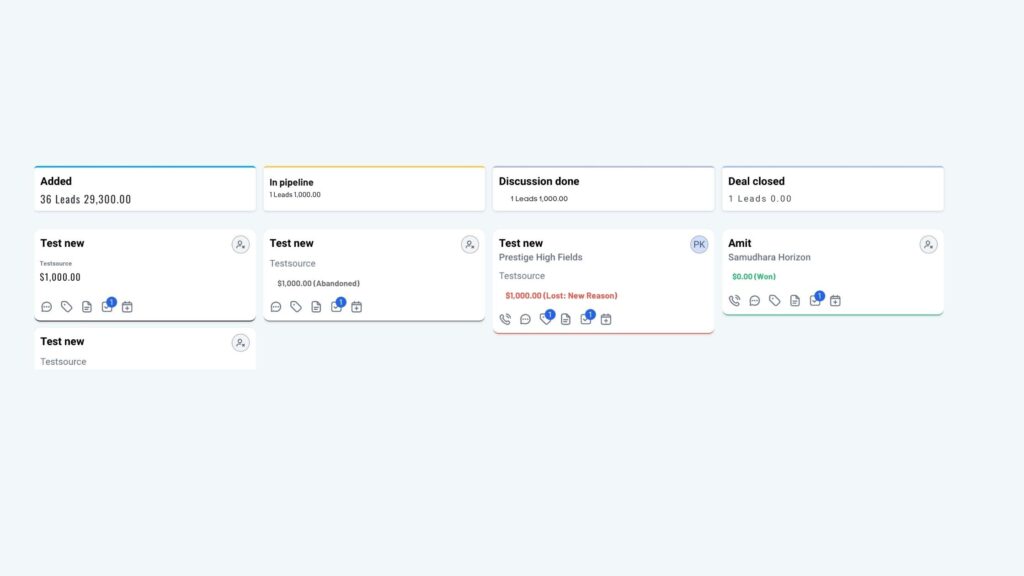This screenshot has width=1024, height=576.
Task: Click the phone icon on the Amit card
Action: coord(734,300)
